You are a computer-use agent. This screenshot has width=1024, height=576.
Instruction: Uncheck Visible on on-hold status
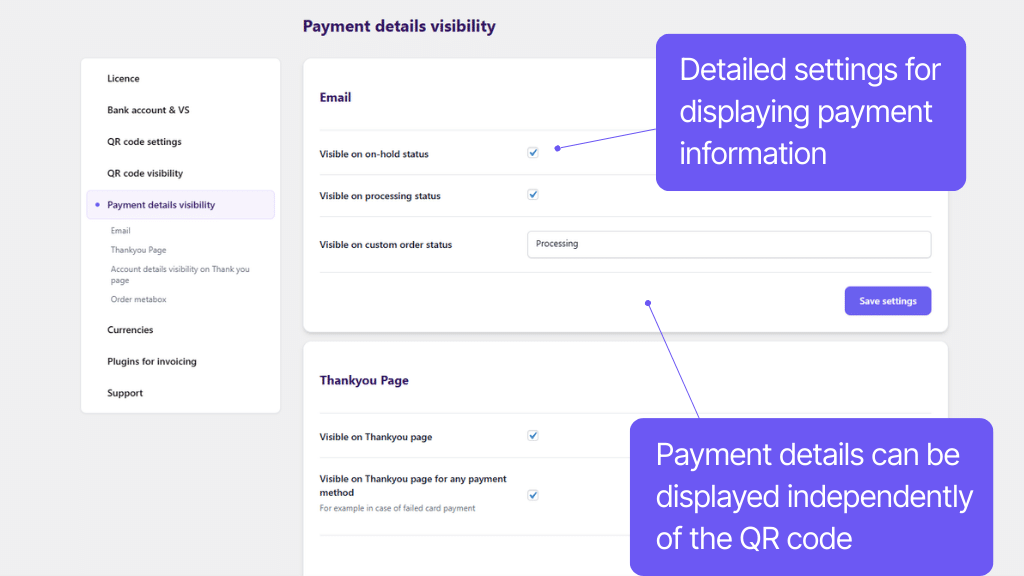coord(532,152)
